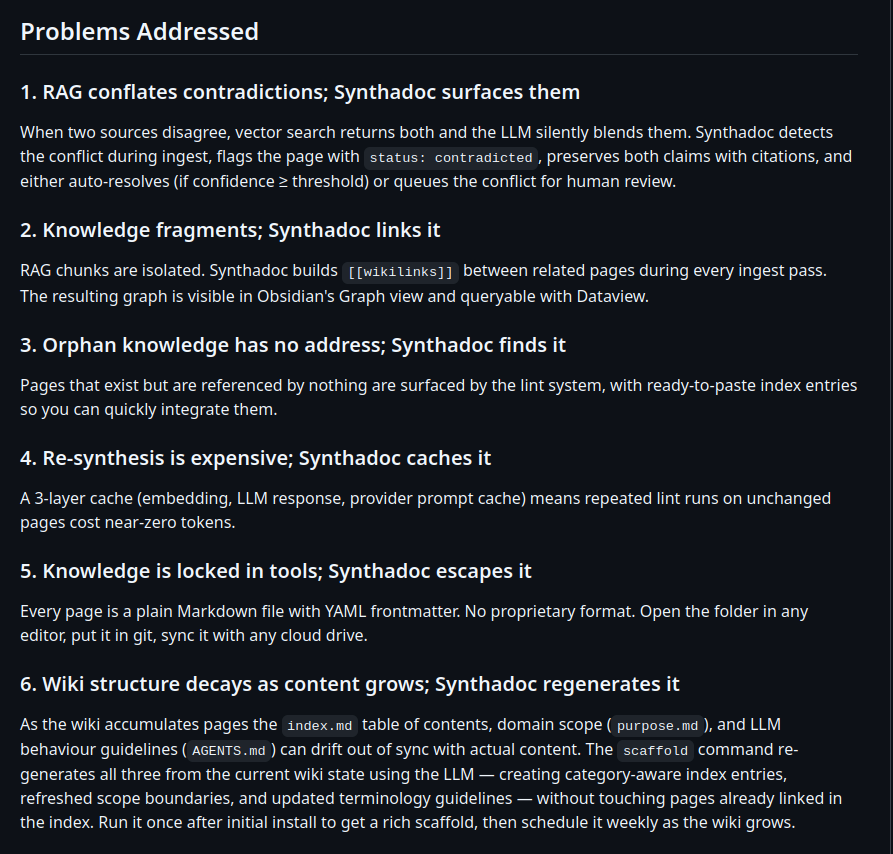The image size is (893, 854).
Task: Click the "AGENTS.md" inline code snippet
Action: pos(228,751)
